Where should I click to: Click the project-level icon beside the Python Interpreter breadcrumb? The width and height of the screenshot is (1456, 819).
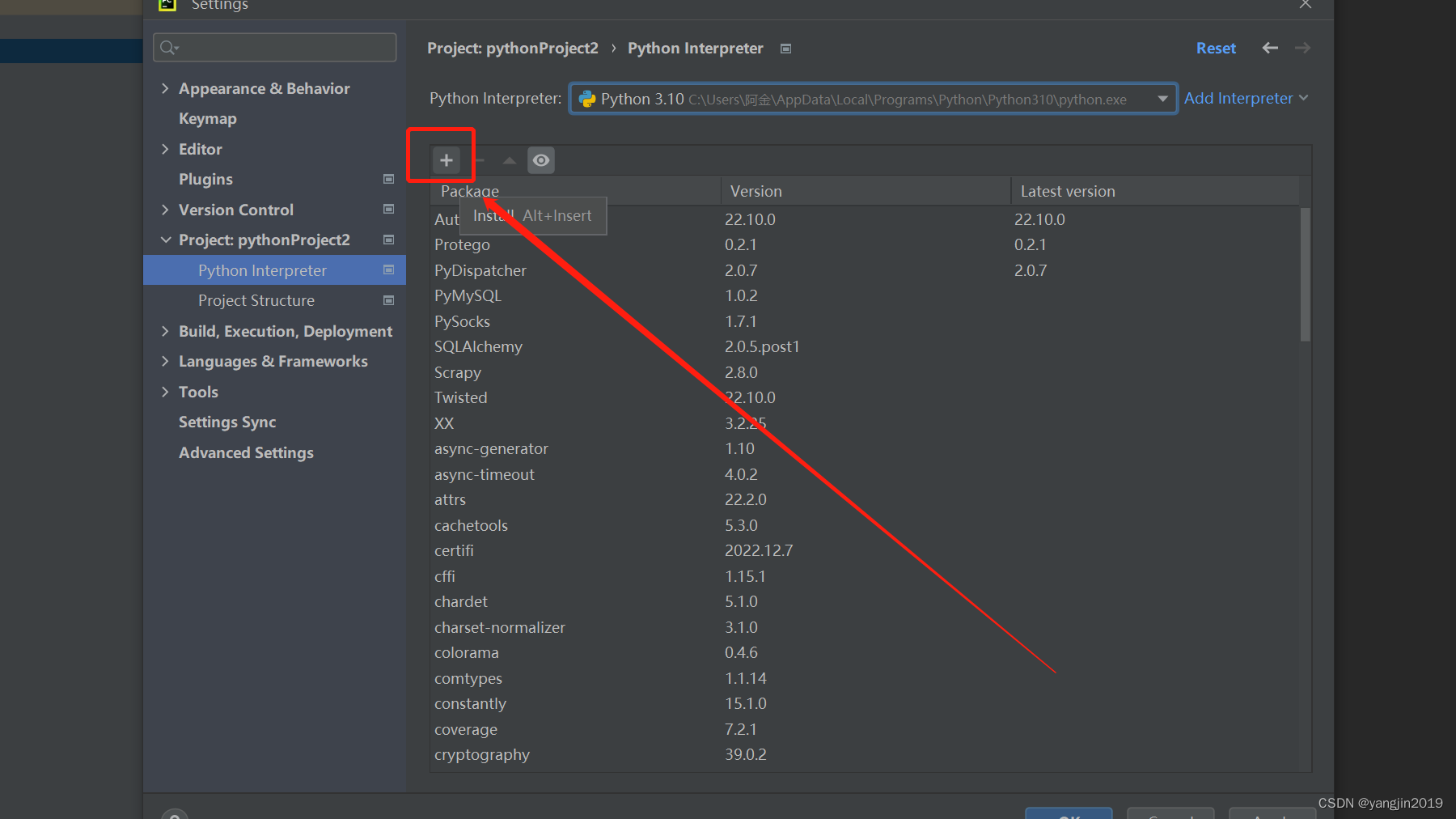pos(785,49)
